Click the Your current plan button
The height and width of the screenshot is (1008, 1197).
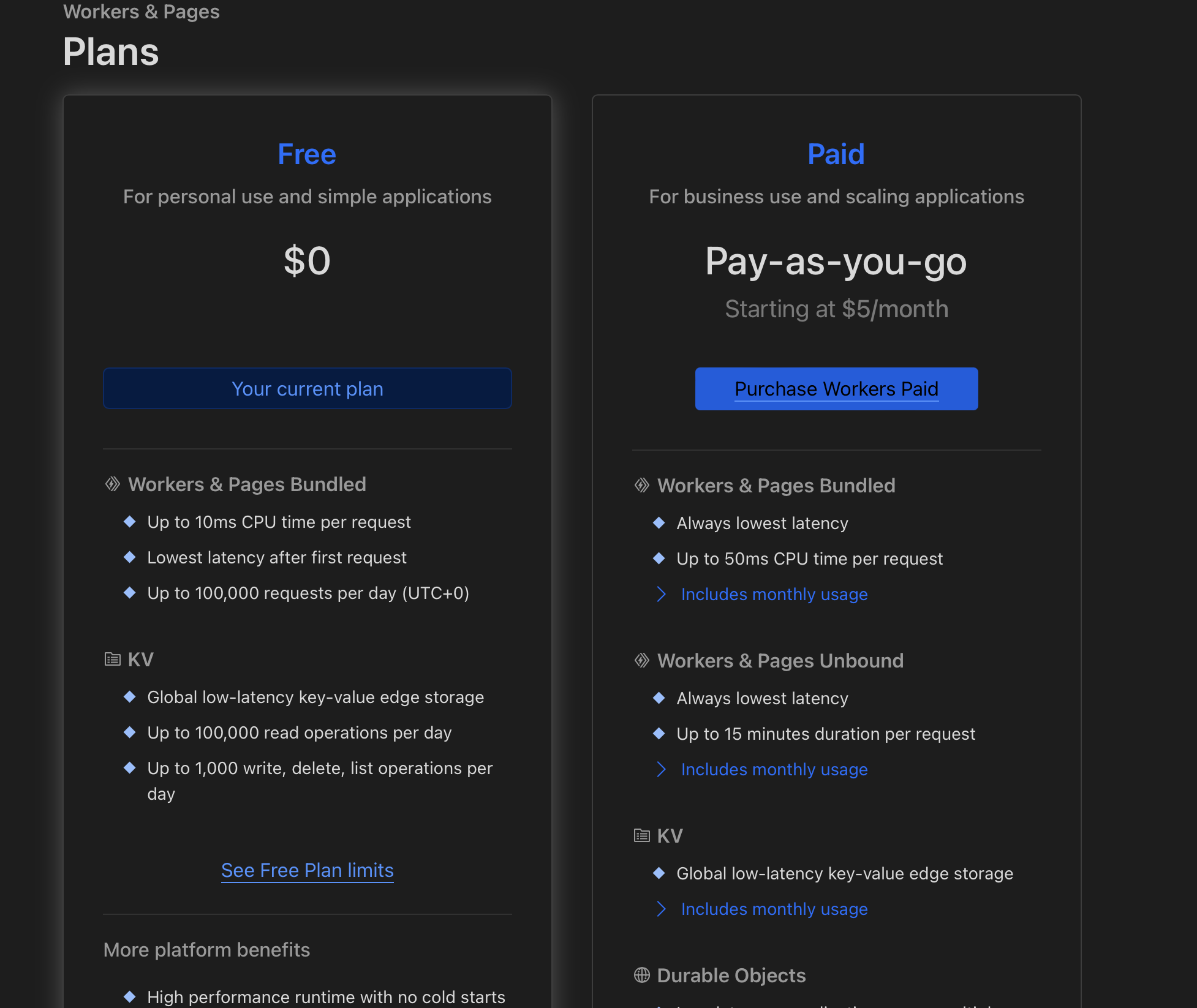(x=307, y=389)
